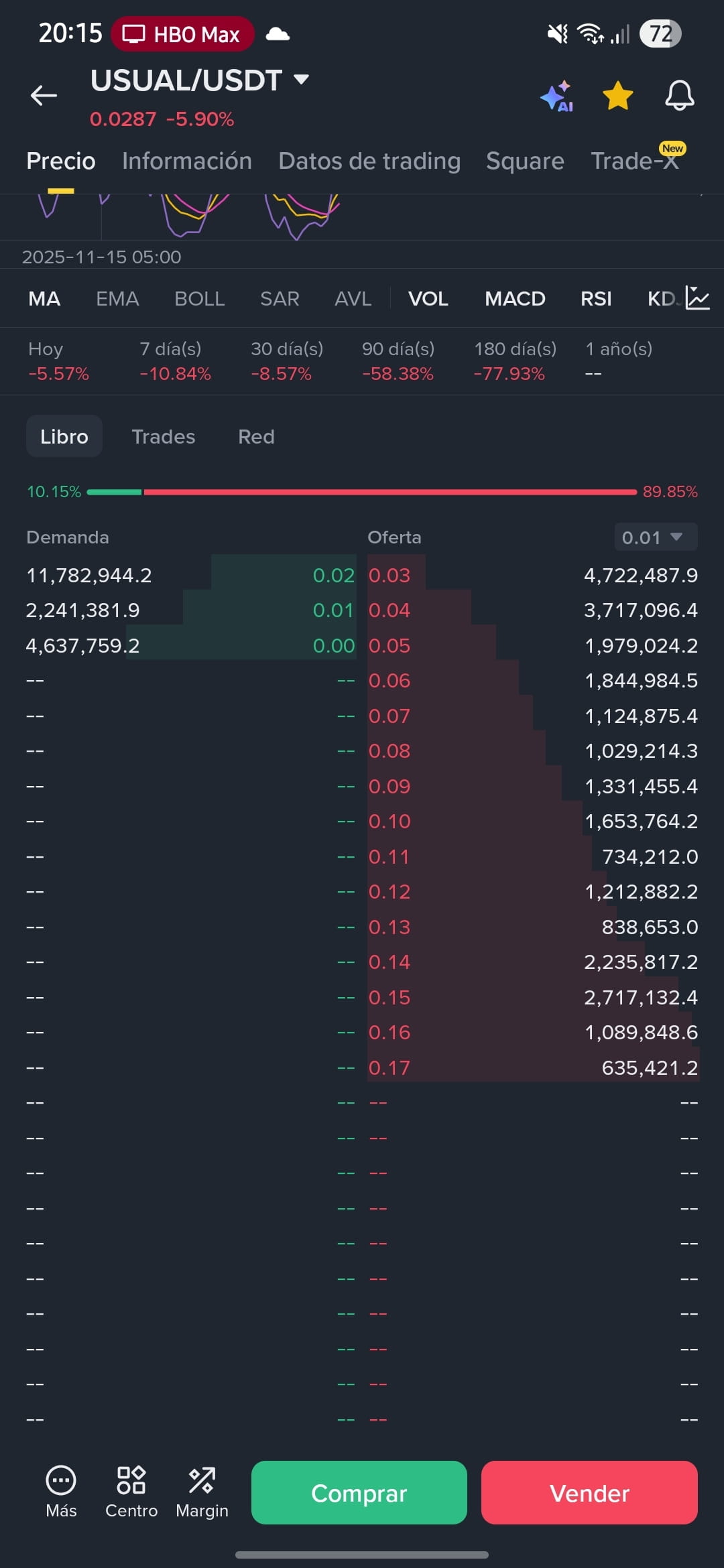Tap battery level 72 indicator
This screenshot has width=724, height=1568.
pos(661,34)
